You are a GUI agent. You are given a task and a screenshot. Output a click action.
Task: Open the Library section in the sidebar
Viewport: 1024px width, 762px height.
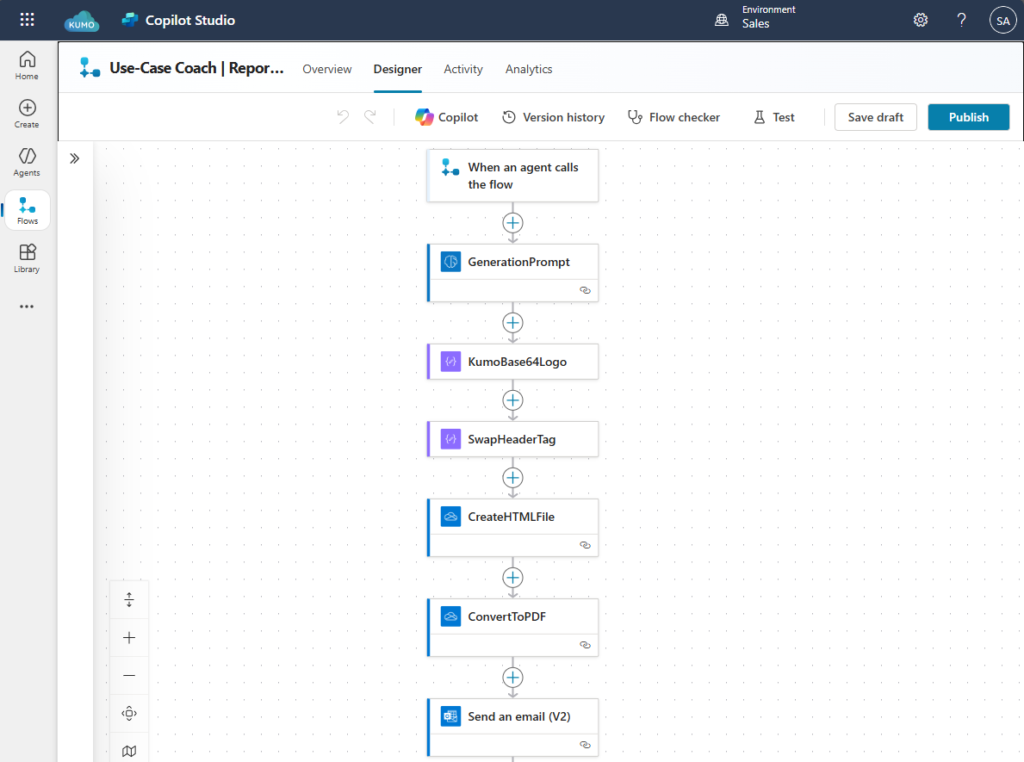coord(27,257)
